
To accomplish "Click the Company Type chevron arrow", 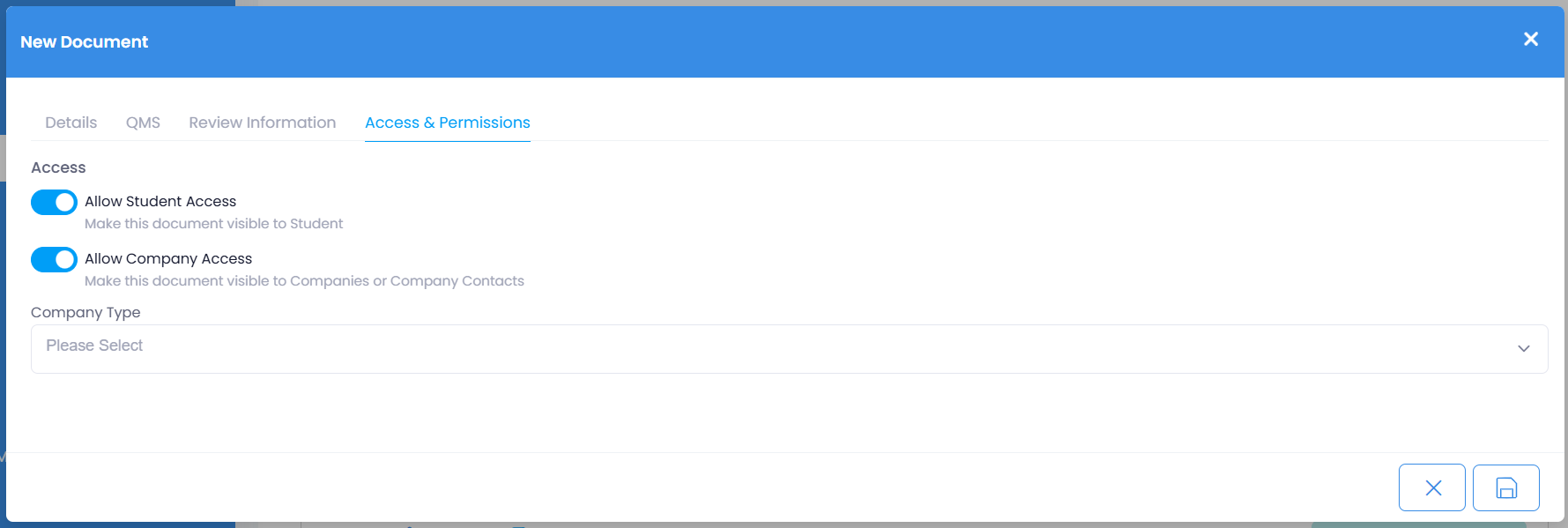I will click(x=1523, y=349).
